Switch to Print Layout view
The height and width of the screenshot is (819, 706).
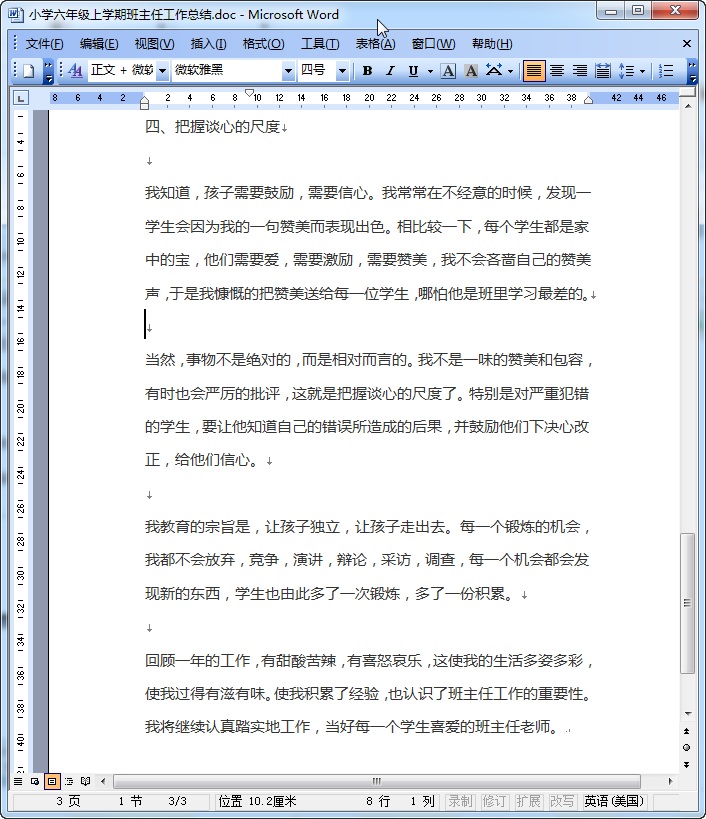pyautogui.click(x=52, y=781)
